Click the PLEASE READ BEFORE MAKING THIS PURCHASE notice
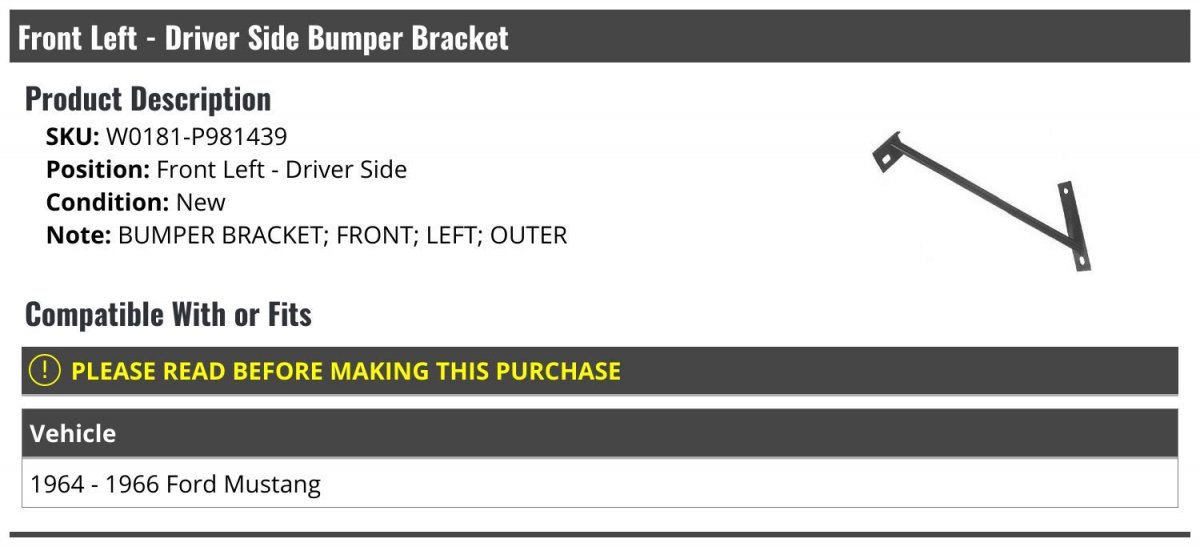1200x547 pixels. tap(346, 371)
